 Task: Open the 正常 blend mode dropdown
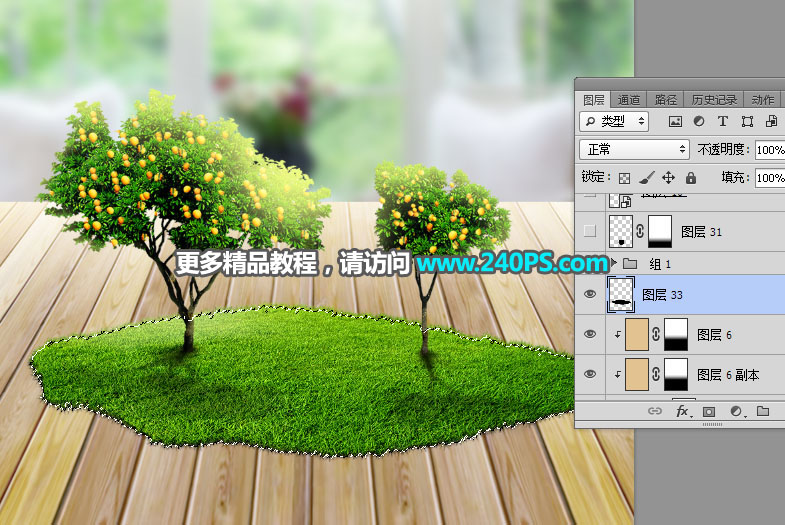[636, 149]
